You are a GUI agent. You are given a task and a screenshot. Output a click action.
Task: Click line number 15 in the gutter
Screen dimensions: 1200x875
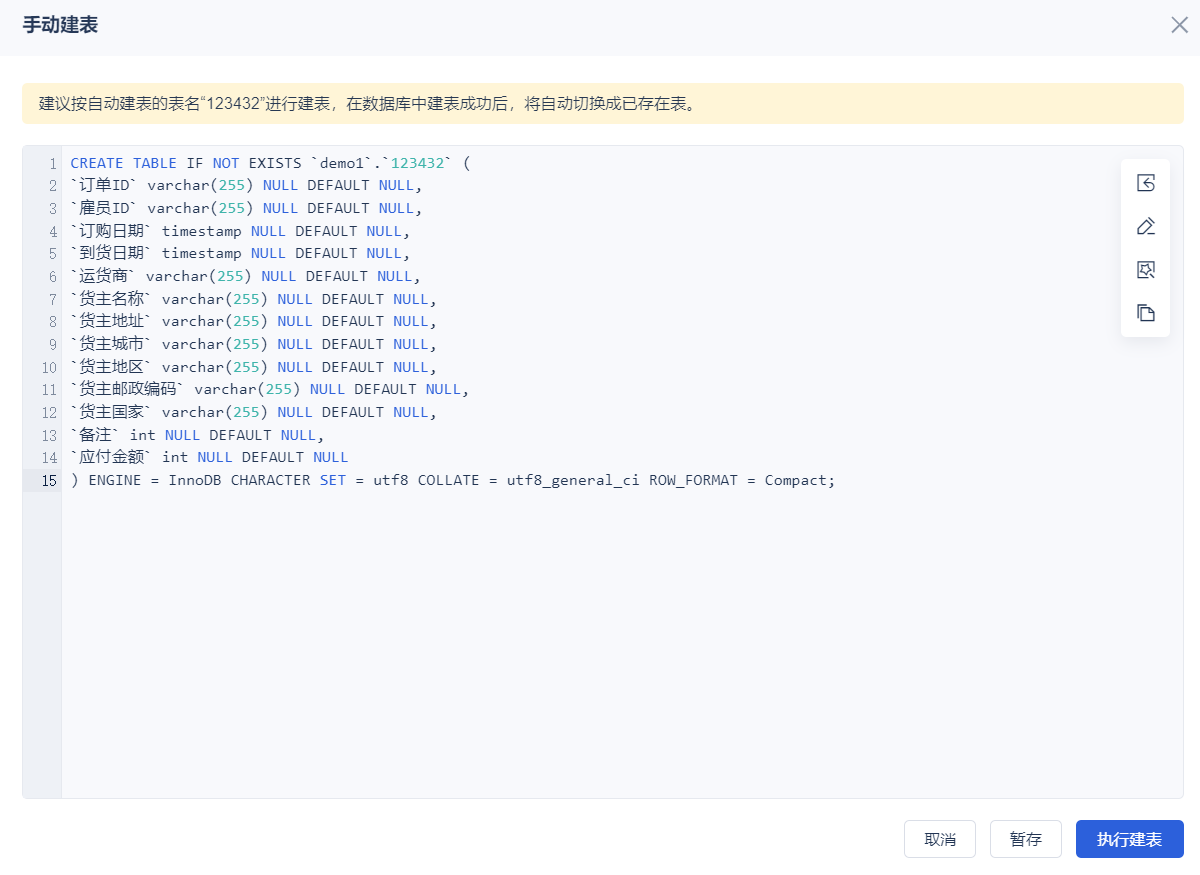click(48, 480)
